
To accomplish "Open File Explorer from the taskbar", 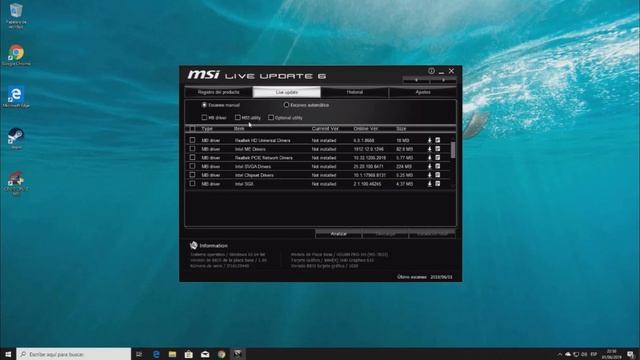I will (172, 354).
